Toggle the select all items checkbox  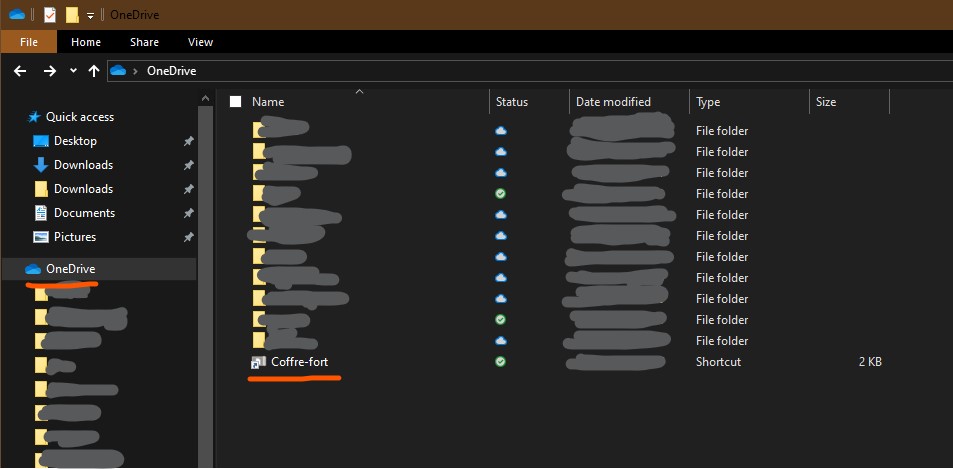(236, 102)
